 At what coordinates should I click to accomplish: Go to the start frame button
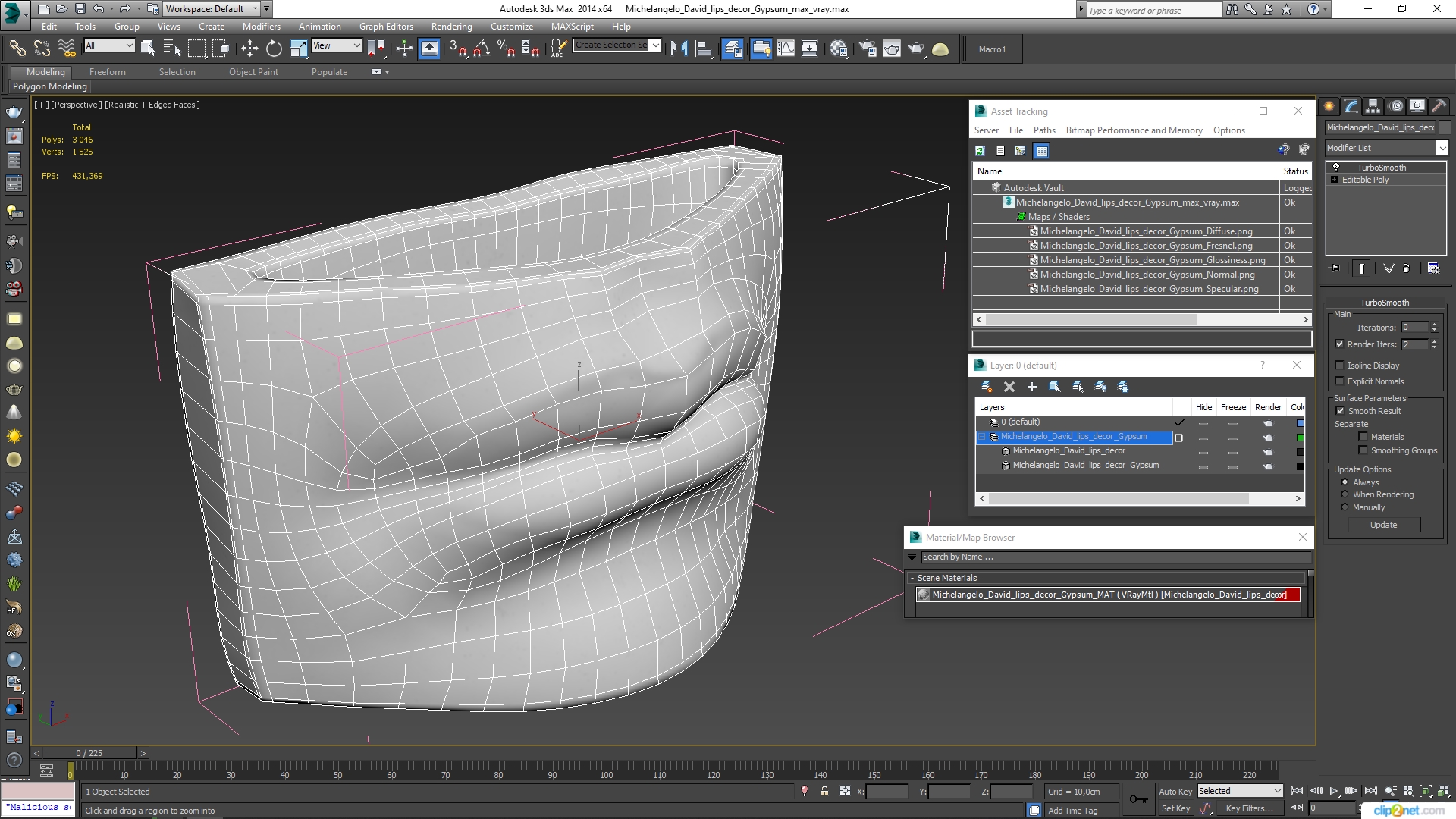1297,791
